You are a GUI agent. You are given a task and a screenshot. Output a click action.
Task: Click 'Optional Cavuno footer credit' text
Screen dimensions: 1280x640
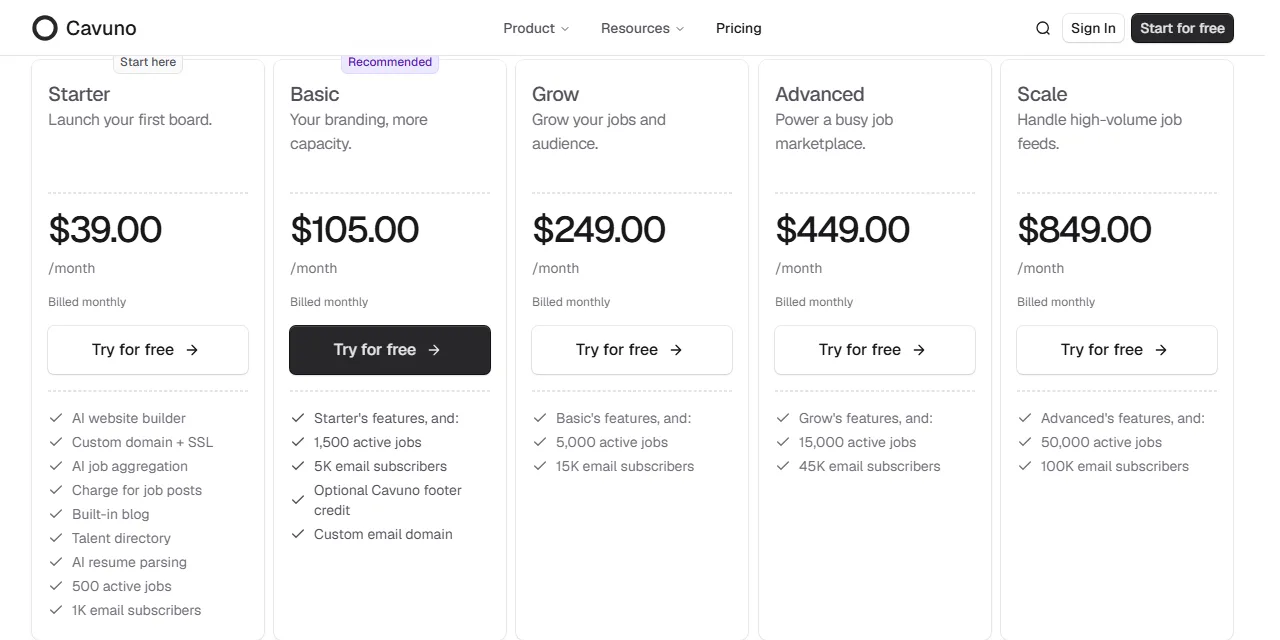[x=388, y=500]
